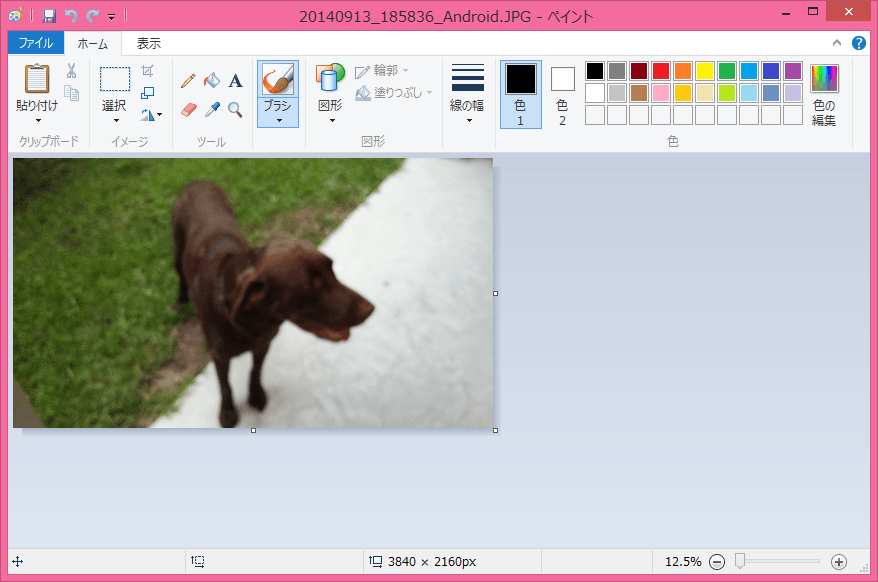Click the Undo arrow in title bar
The width and height of the screenshot is (878, 582).
coord(71,16)
